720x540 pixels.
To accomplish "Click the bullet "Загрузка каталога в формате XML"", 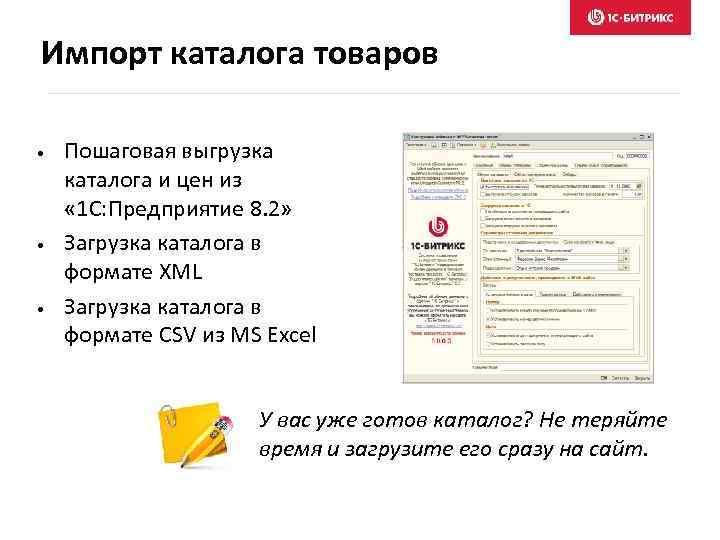I will (x=162, y=258).
